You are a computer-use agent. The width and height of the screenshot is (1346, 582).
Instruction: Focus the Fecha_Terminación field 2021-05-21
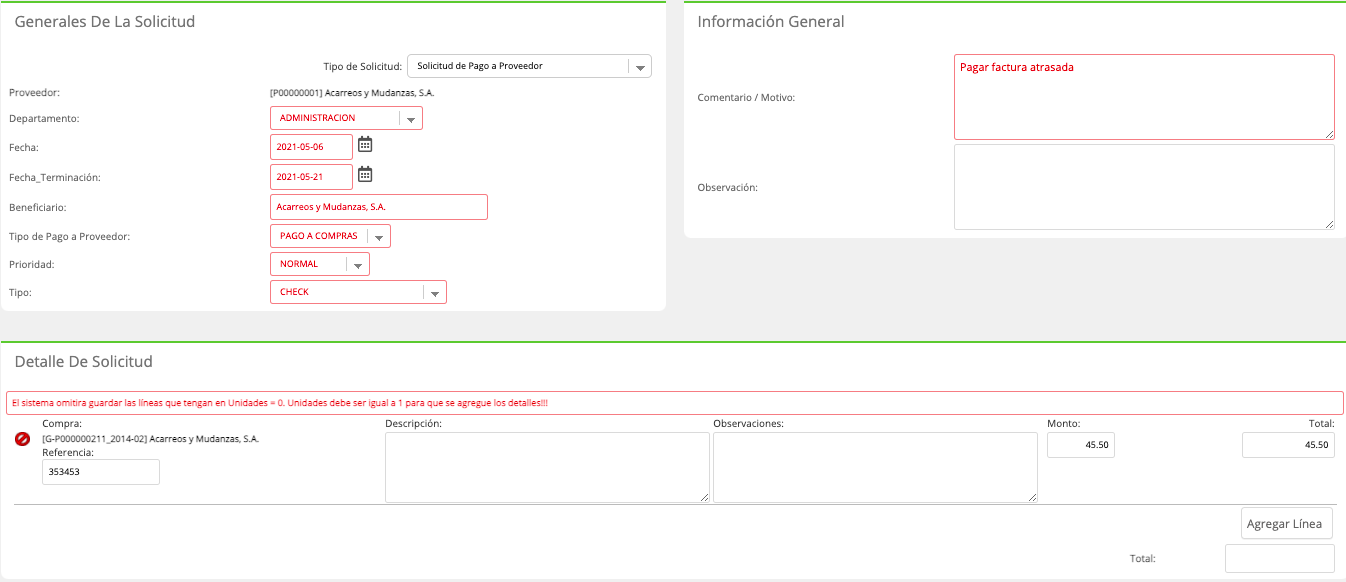pos(312,177)
